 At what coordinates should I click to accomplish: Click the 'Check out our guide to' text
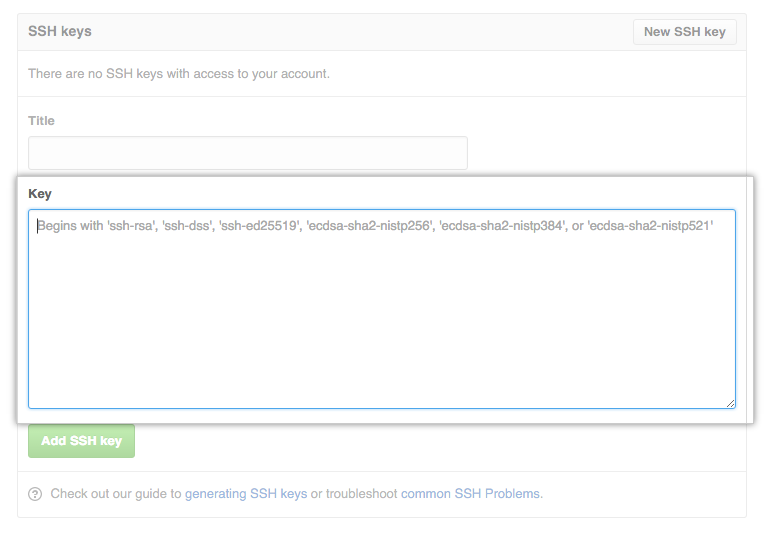116,494
